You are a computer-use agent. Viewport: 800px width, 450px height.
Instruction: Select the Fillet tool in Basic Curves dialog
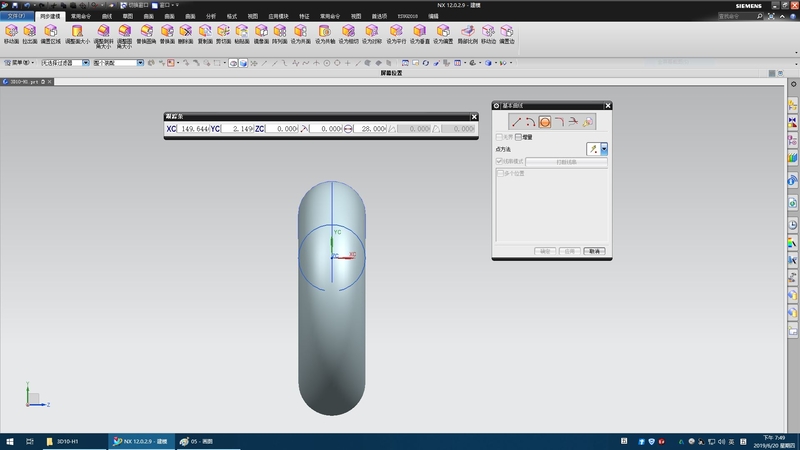559,122
